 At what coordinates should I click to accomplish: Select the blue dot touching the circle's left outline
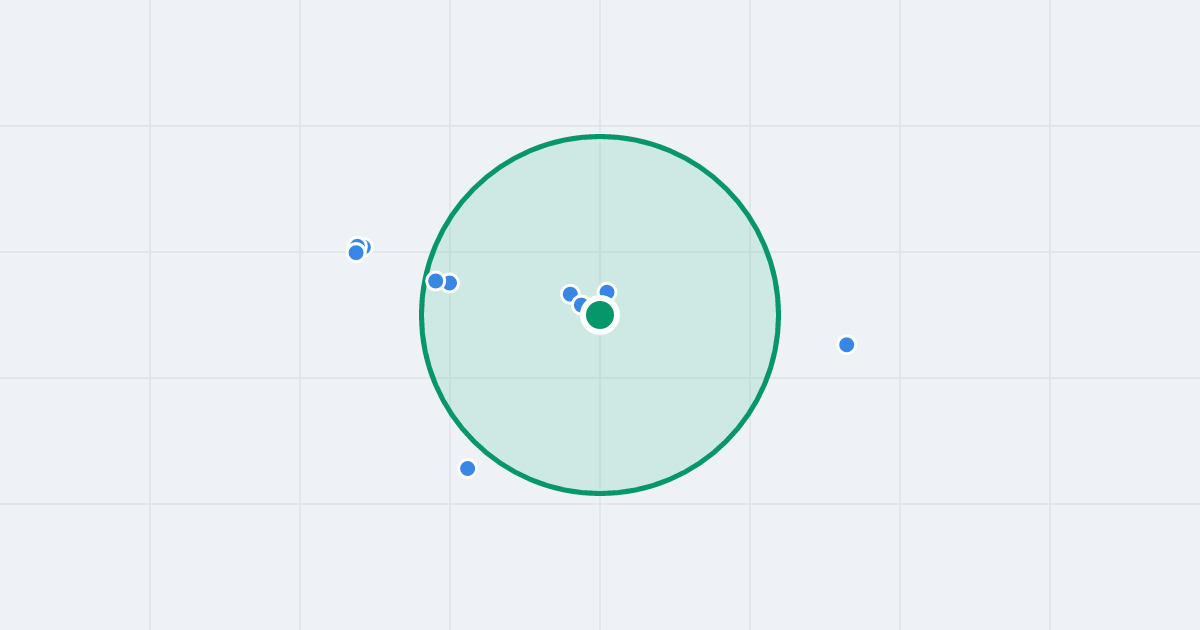point(435,281)
